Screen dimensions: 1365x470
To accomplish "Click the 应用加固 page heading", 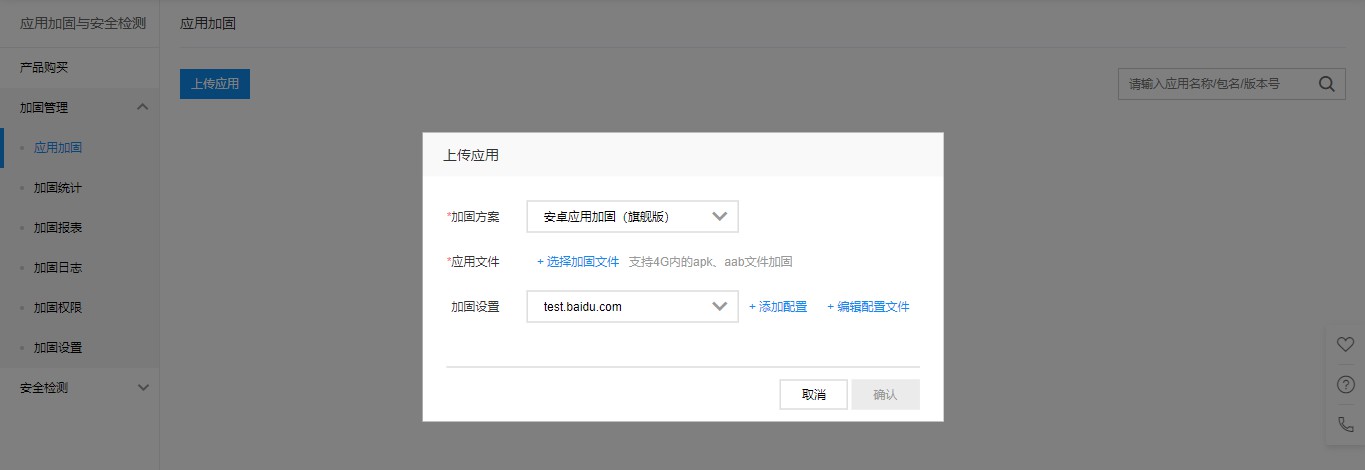I will click(x=208, y=23).
